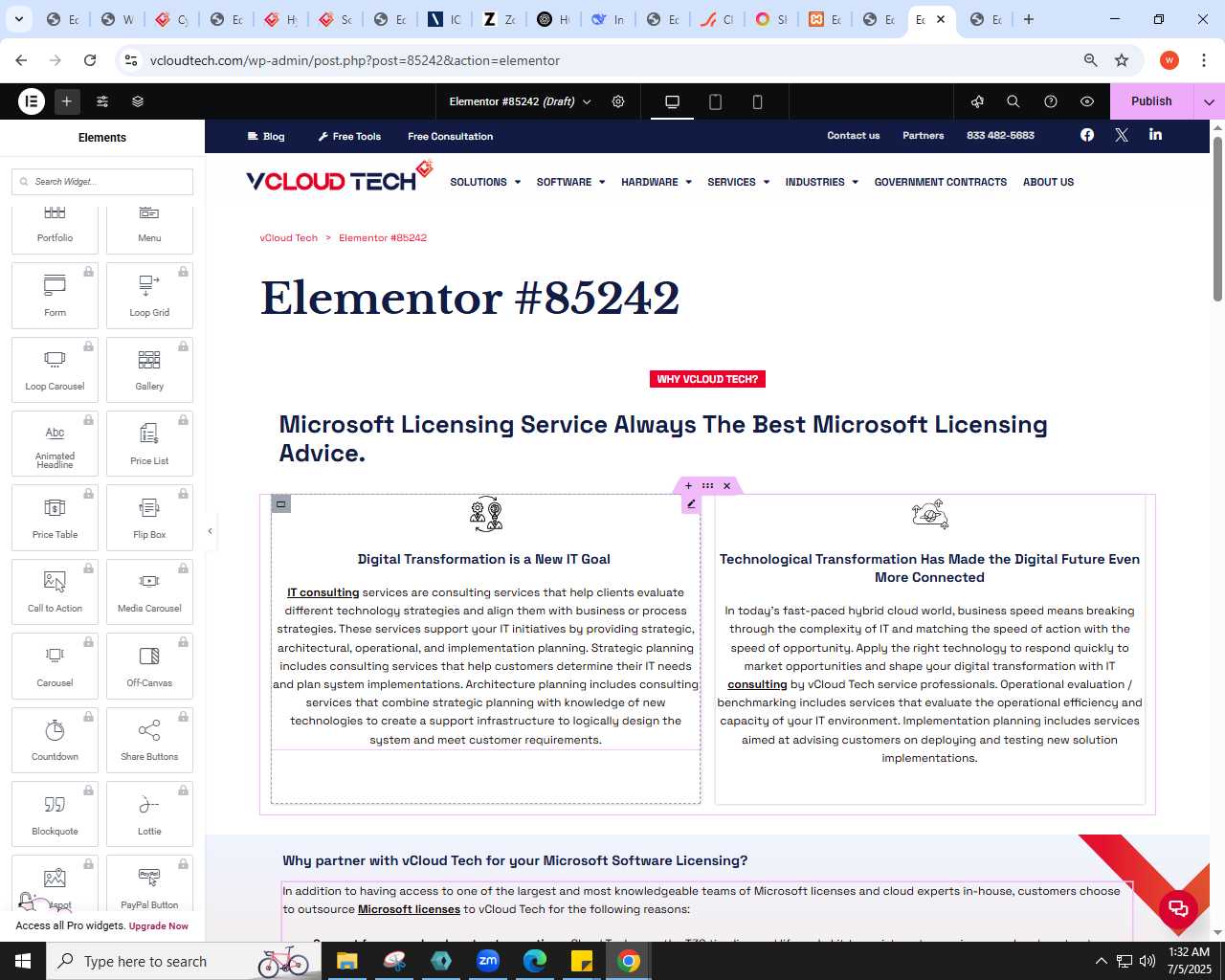Click the Upgrade Now link
Image resolution: width=1225 pixels, height=980 pixels.
click(159, 926)
